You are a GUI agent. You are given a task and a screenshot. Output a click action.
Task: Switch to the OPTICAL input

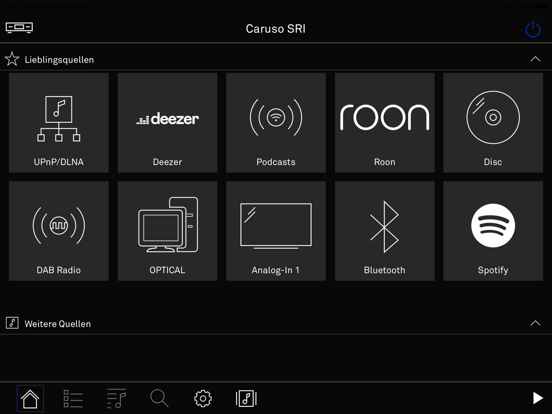pyautogui.click(x=168, y=231)
